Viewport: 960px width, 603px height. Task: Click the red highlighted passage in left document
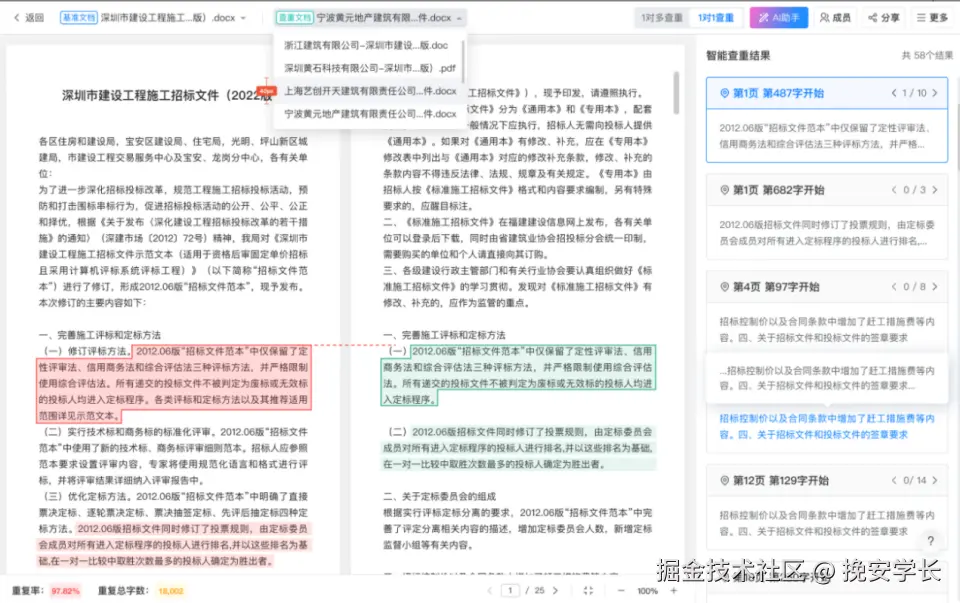[x=174, y=383]
